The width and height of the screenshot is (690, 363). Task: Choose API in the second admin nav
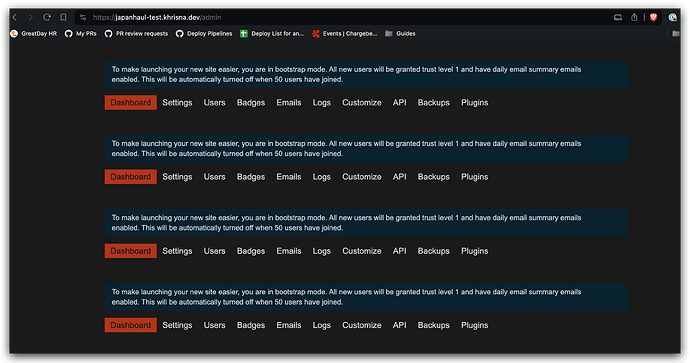click(x=400, y=177)
